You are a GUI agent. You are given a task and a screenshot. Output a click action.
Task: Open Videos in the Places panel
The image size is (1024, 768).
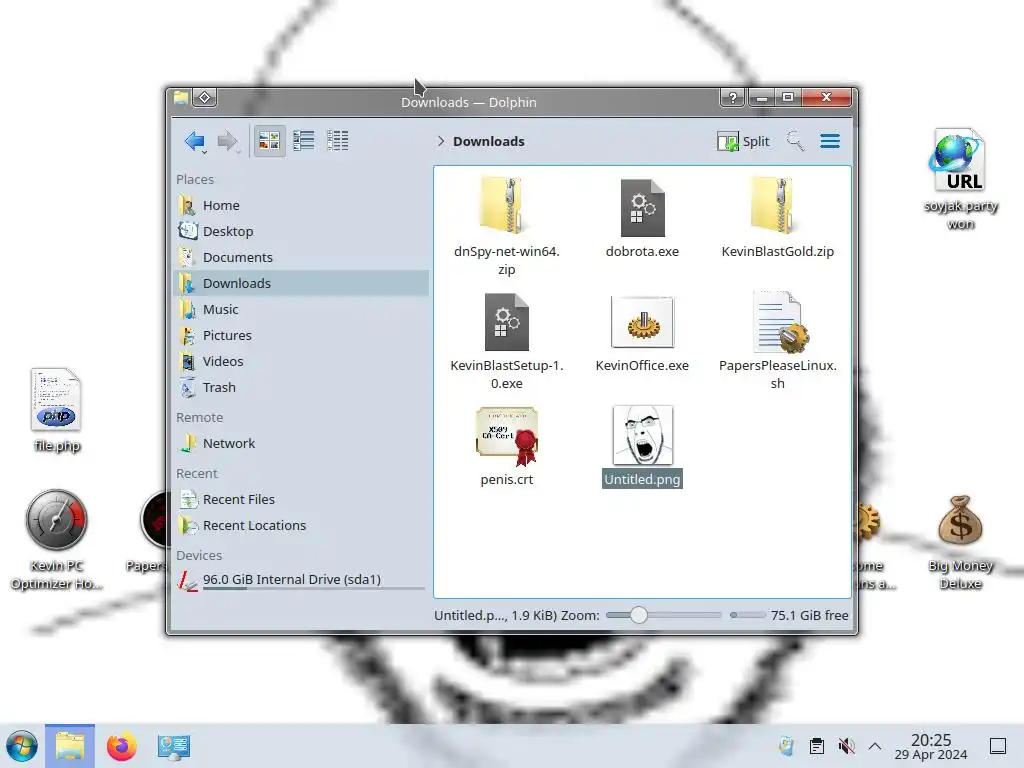click(302, 361)
